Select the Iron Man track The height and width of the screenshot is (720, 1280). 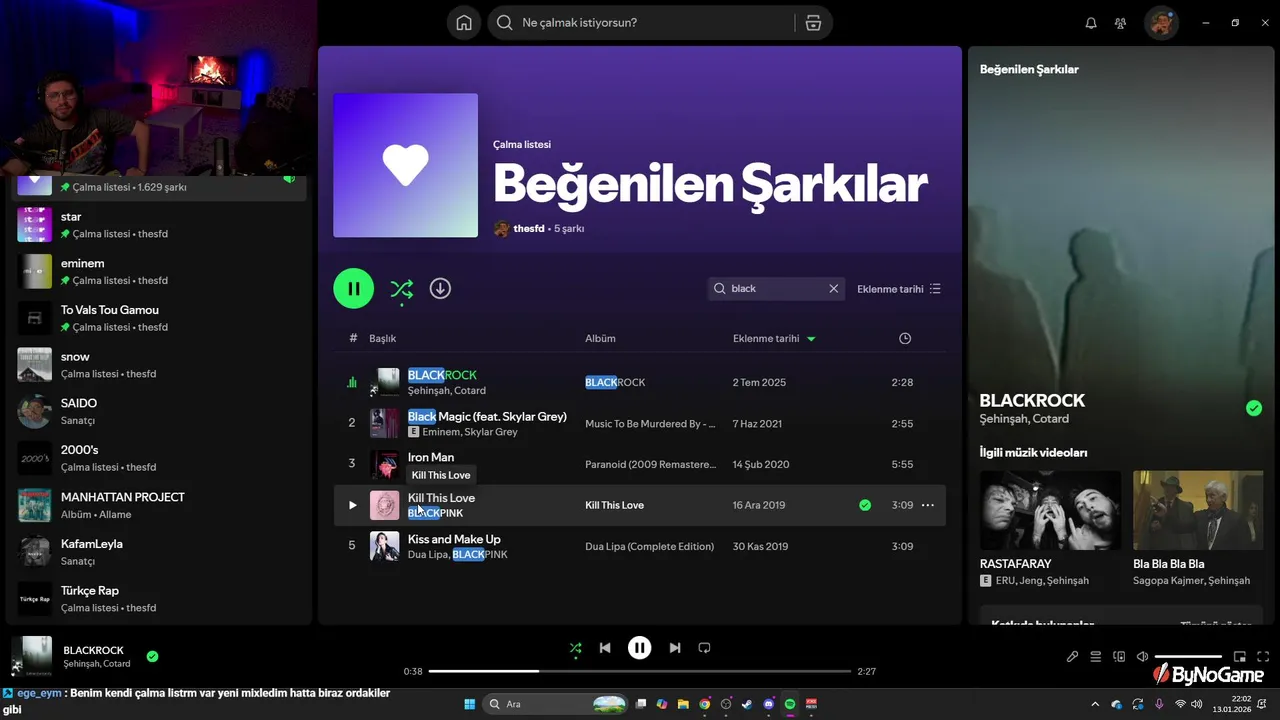[x=431, y=457]
